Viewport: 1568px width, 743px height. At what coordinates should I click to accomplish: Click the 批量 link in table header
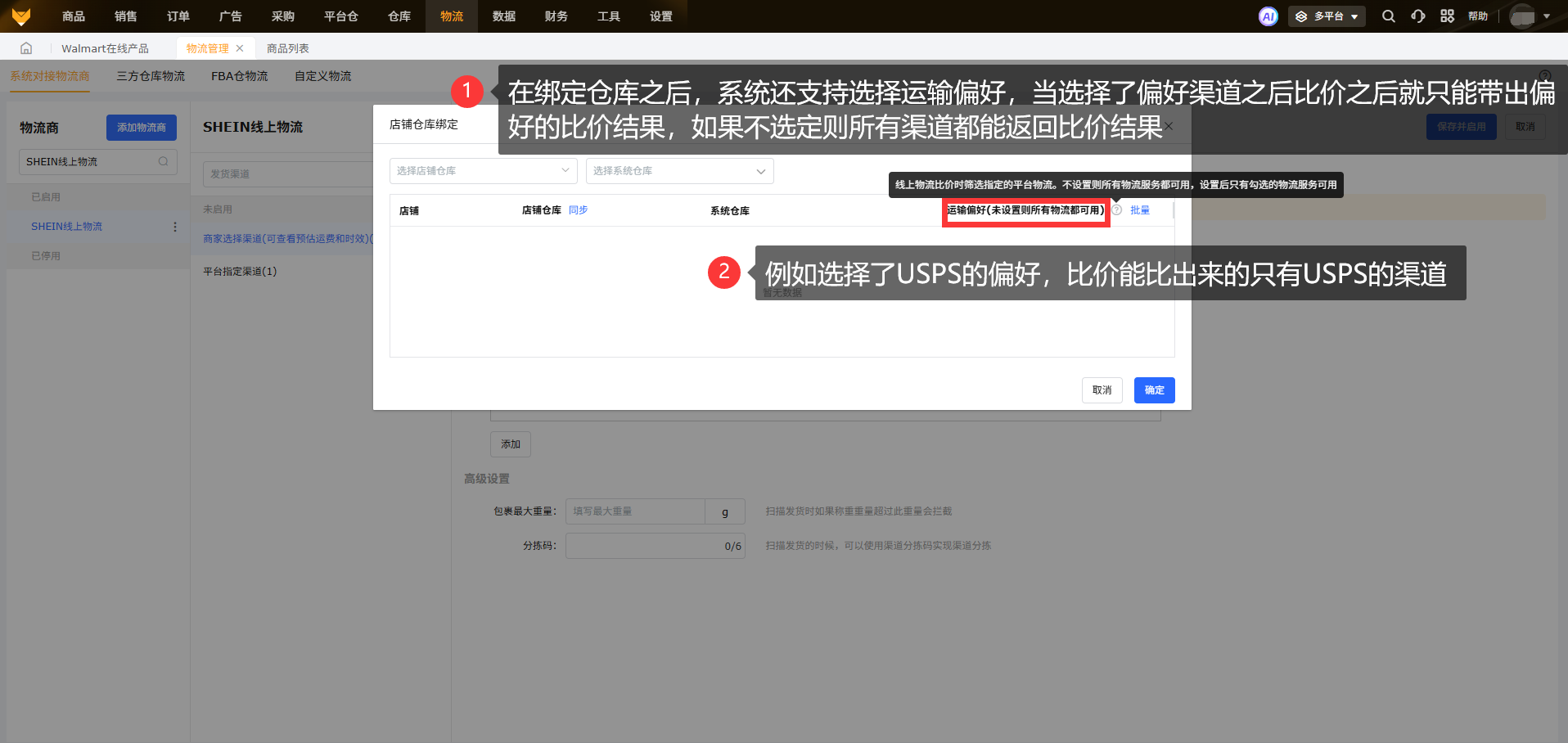[1140, 210]
